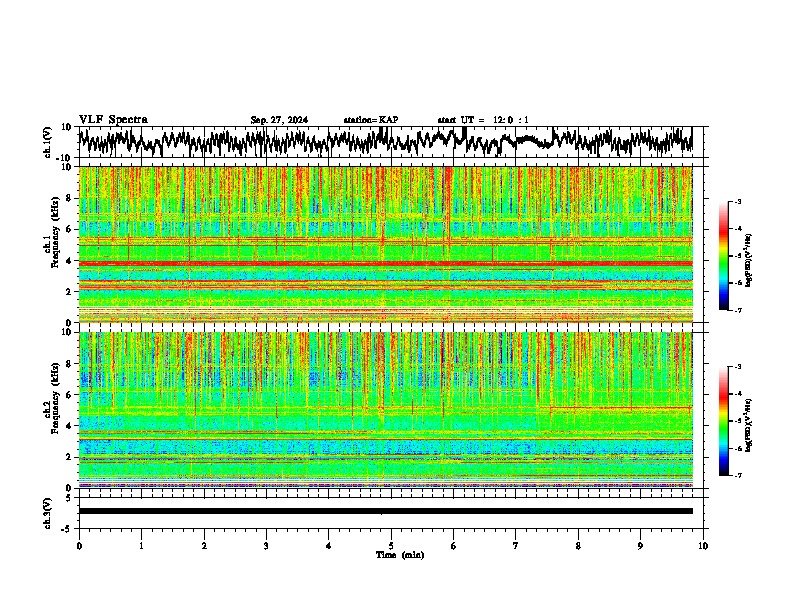Click the "-3" tick on ch.1 colorbar
792x612 pixels.
(x=737, y=201)
